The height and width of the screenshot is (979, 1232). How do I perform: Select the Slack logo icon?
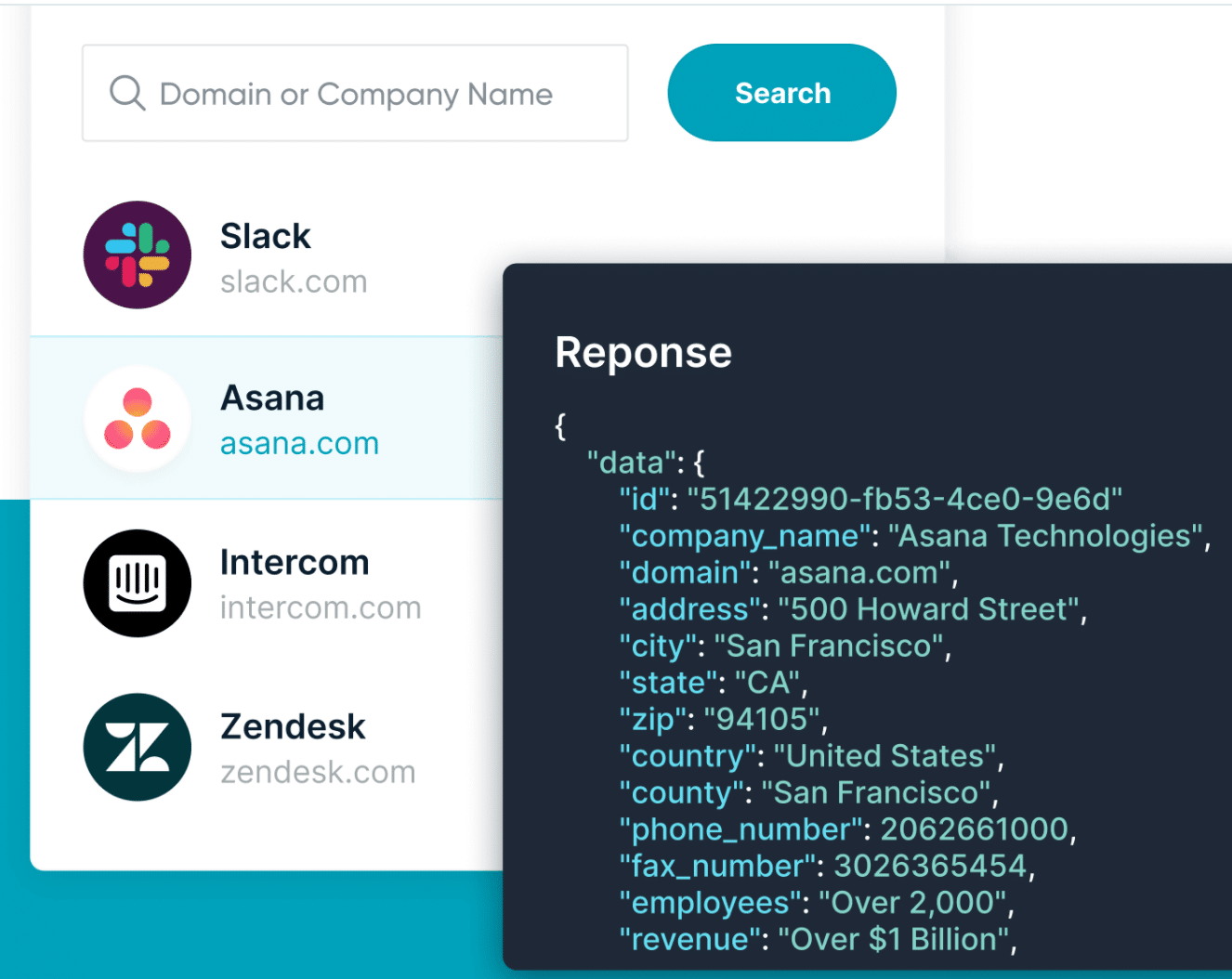point(138,255)
